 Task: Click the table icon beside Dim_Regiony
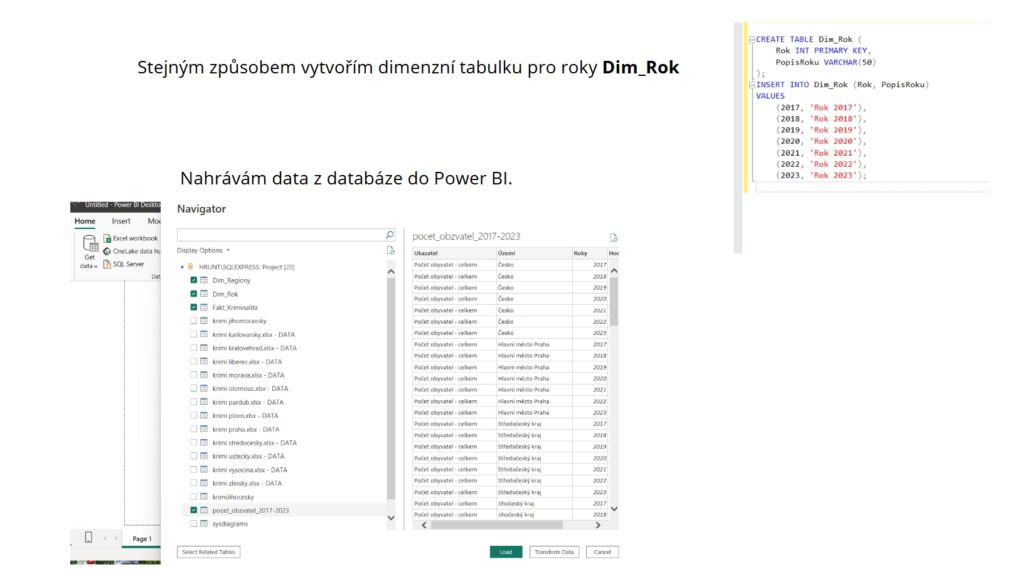point(204,280)
